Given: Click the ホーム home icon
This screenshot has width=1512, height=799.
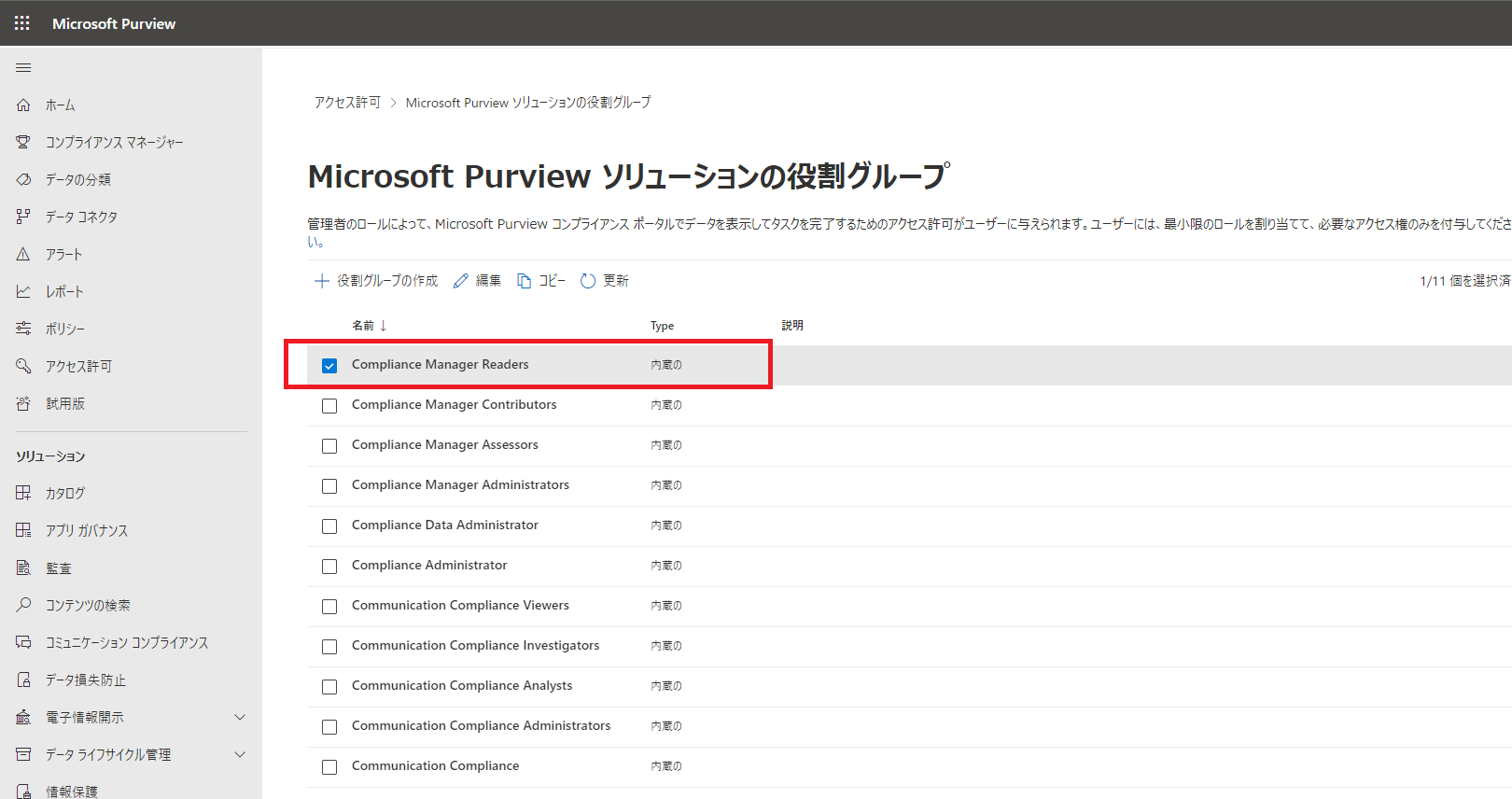Looking at the screenshot, I should [x=23, y=105].
